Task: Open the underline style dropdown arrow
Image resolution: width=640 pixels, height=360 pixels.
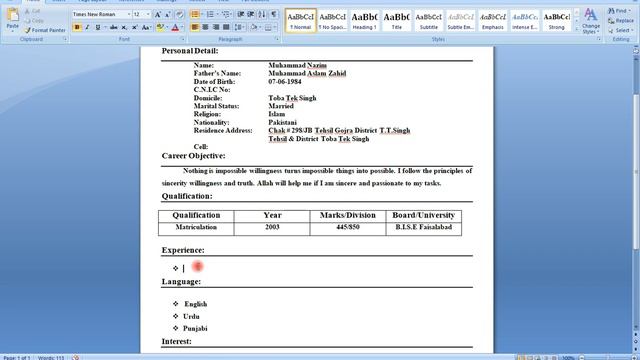Action: click(x=105, y=27)
